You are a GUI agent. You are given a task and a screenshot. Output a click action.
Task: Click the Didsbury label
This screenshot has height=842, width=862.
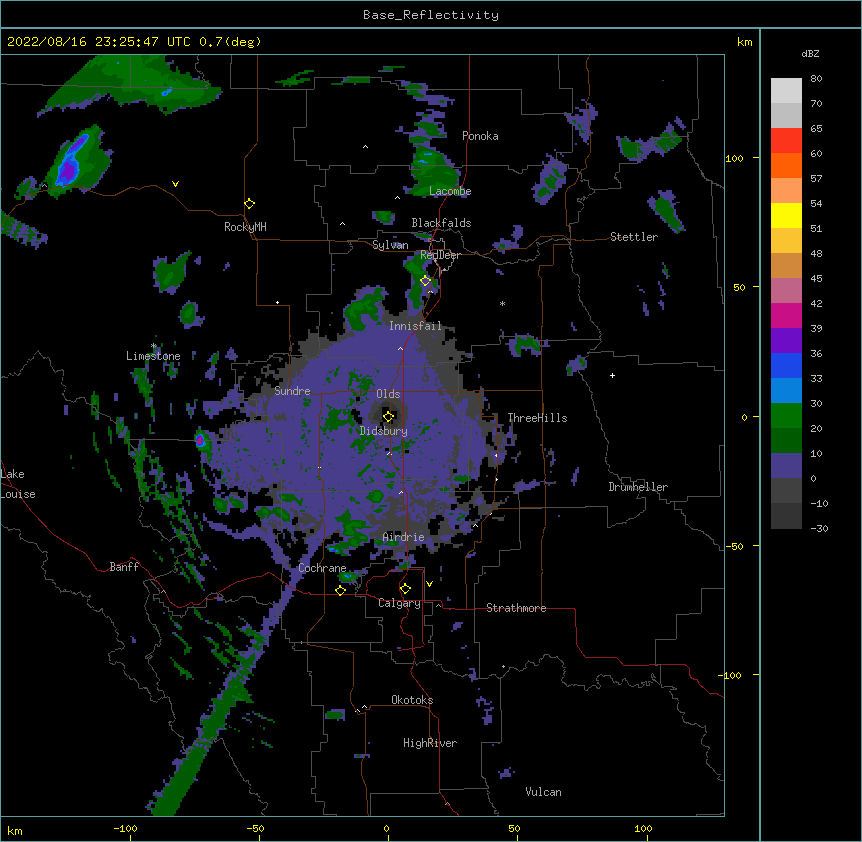pyautogui.click(x=384, y=431)
